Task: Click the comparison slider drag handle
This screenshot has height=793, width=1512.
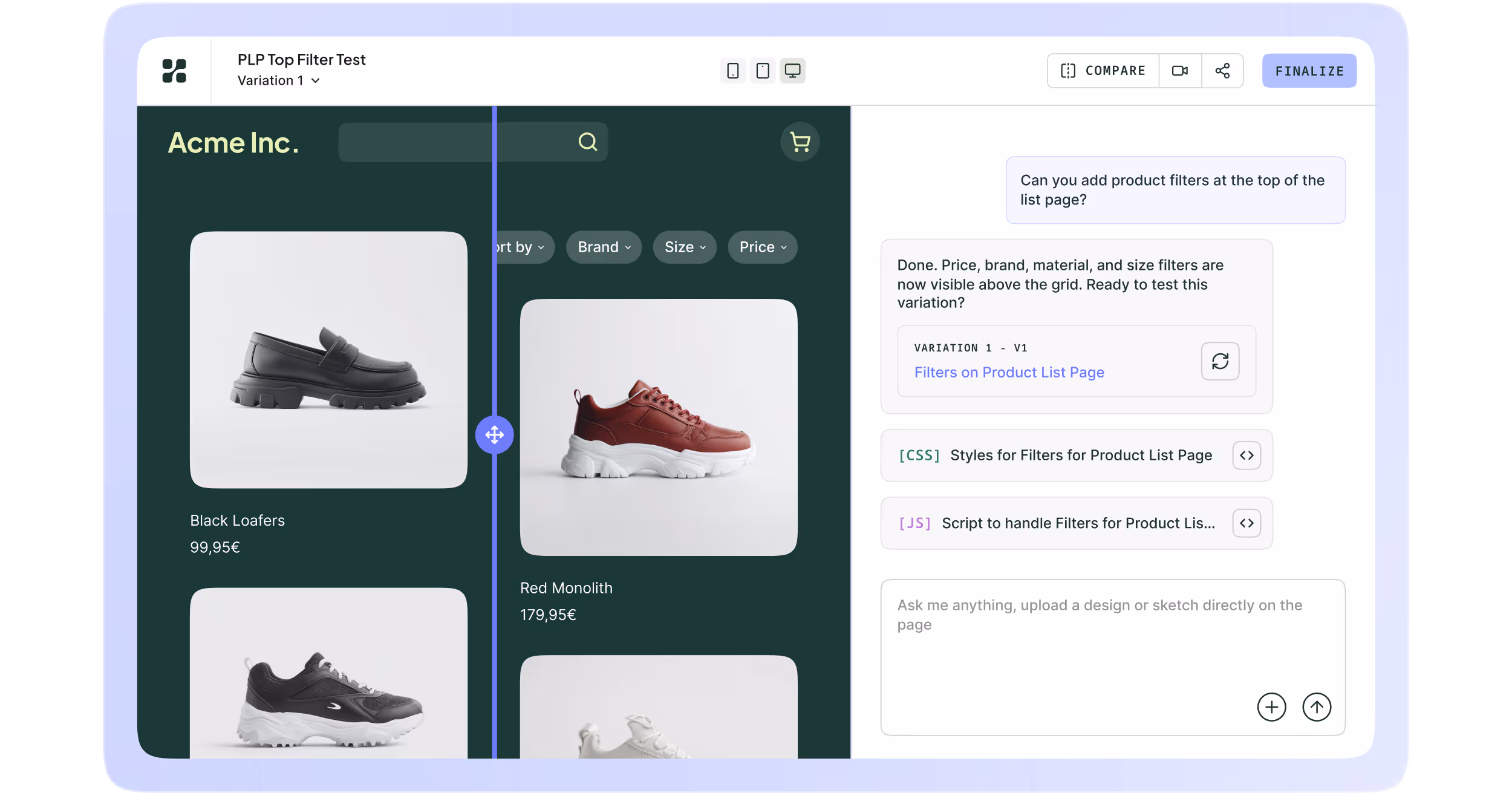Action: (x=494, y=435)
